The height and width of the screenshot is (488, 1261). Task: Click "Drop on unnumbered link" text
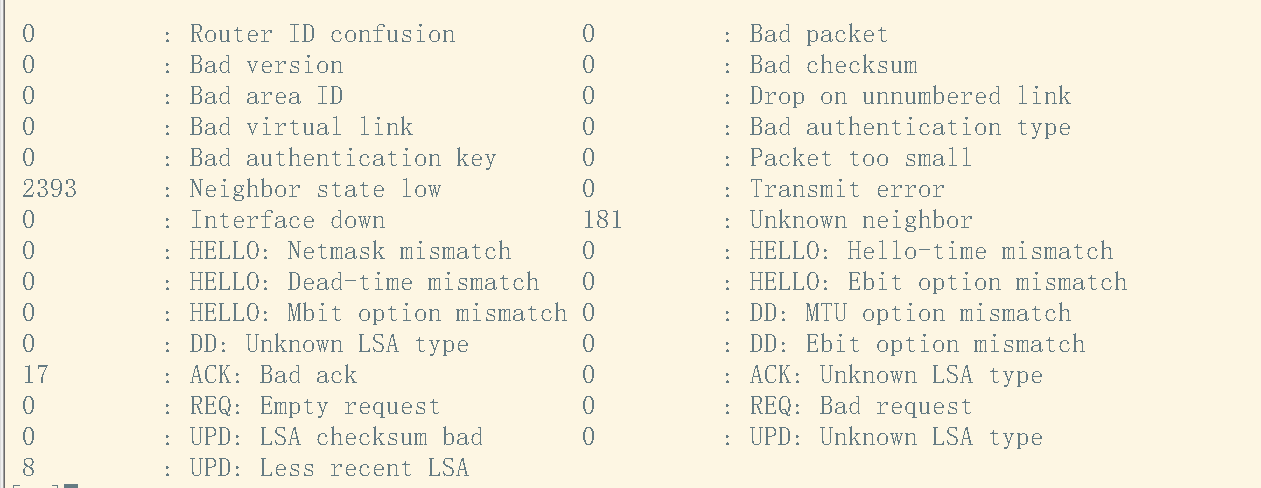[x=910, y=96]
